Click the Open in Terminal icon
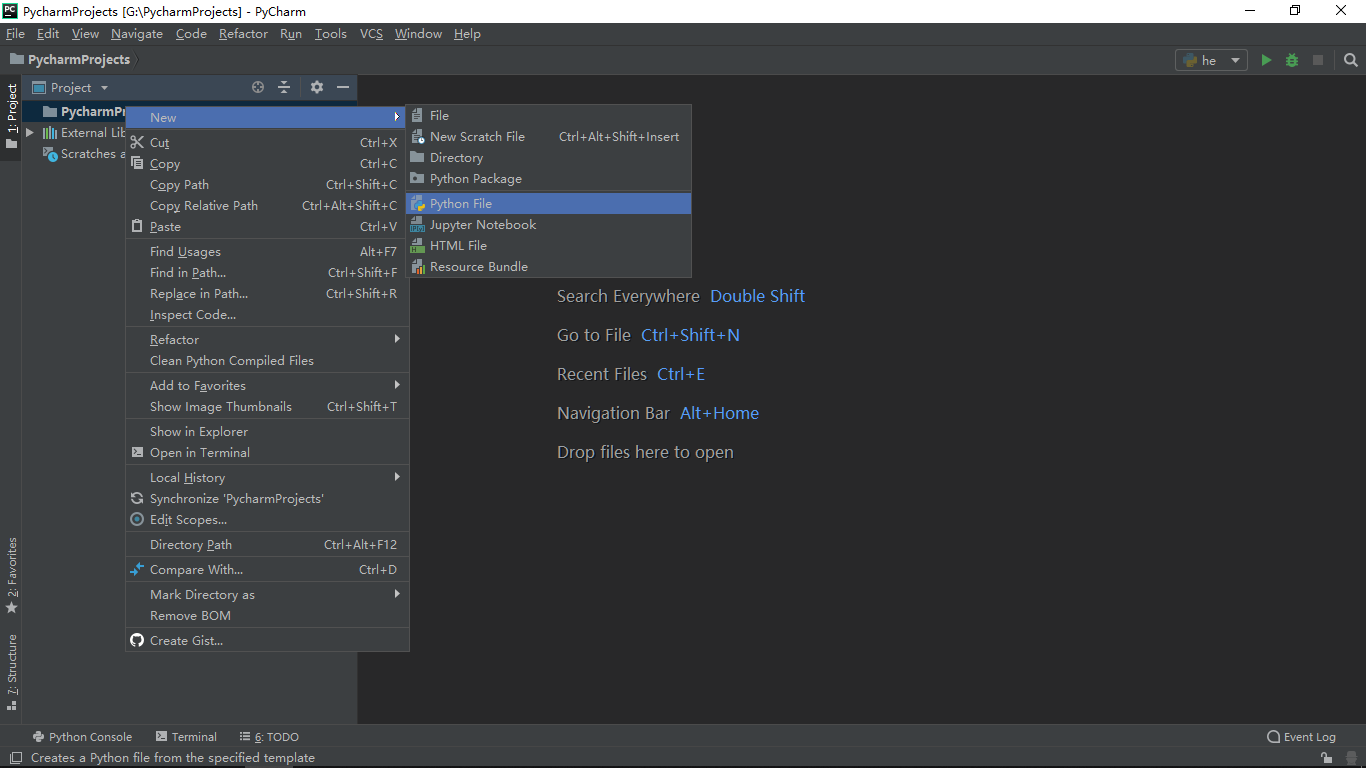This screenshot has width=1366, height=768. tap(138, 452)
